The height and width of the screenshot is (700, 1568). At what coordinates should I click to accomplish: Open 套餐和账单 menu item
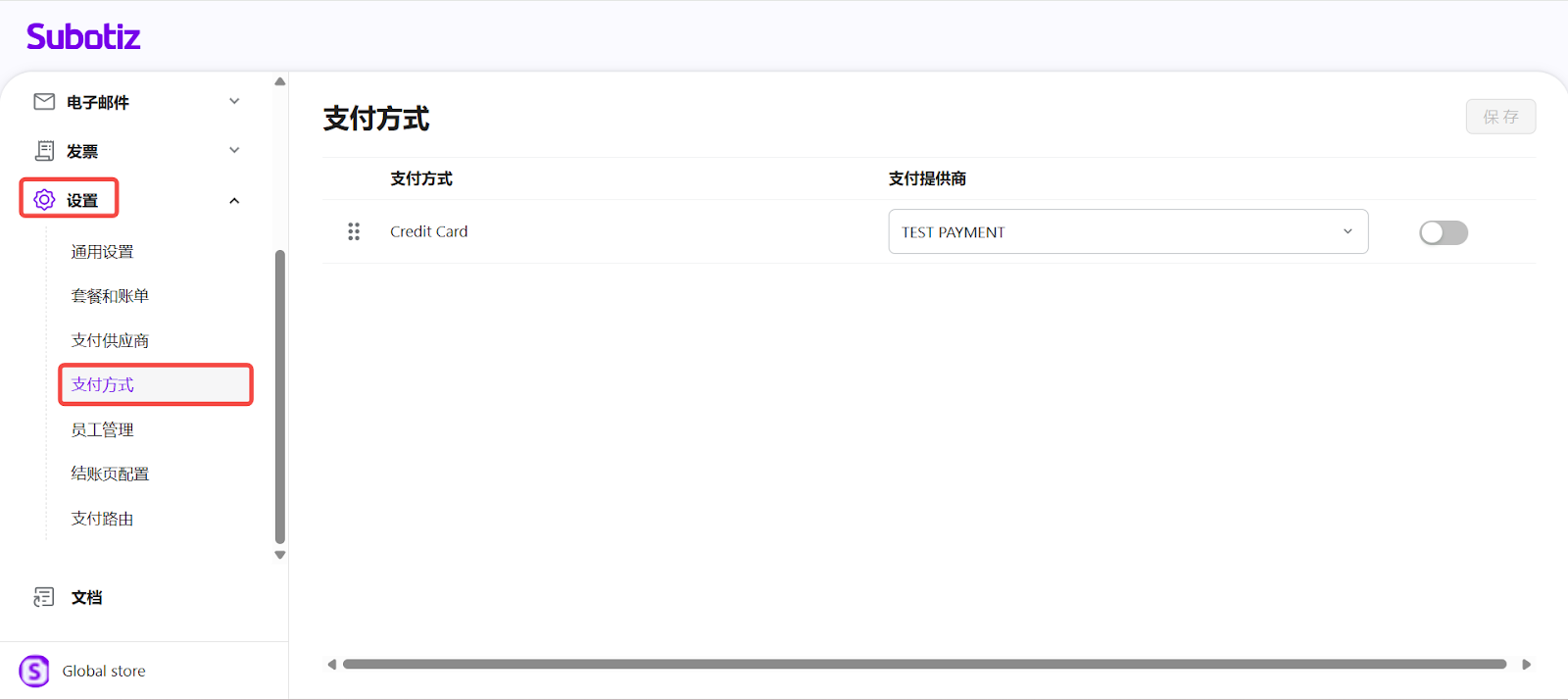click(x=110, y=296)
